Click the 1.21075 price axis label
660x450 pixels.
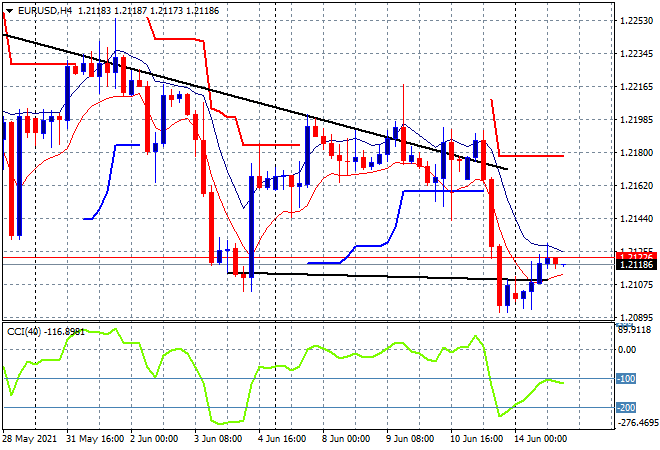(637, 285)
